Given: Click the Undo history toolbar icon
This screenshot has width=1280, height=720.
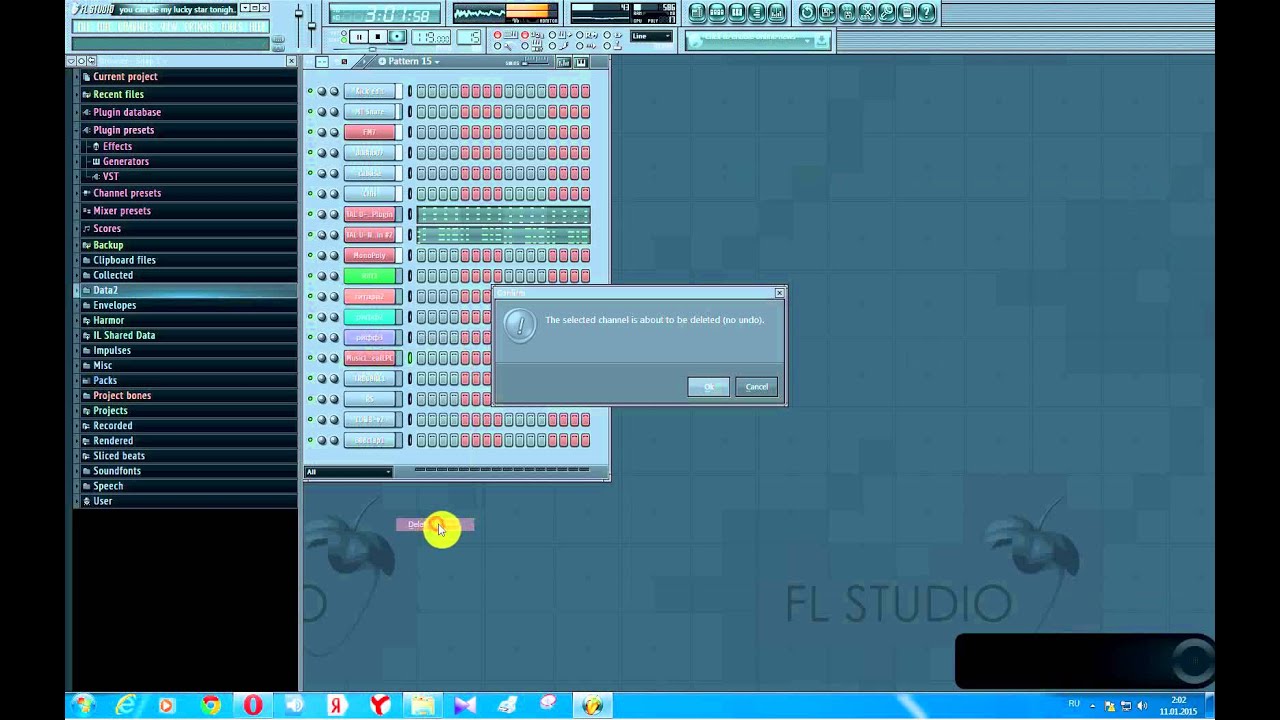Looking at the screenshot, I should tap(808, 12).
